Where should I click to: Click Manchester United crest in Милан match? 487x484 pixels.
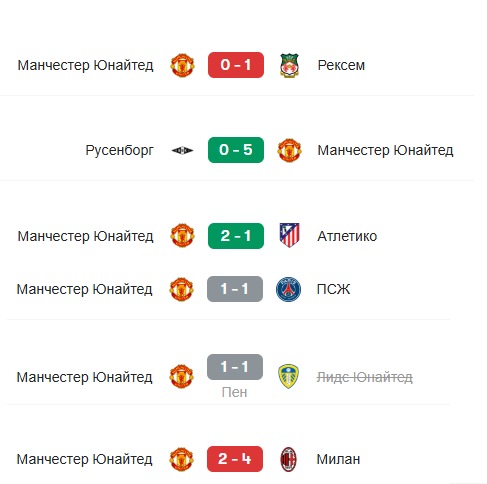tap(181, 459)
